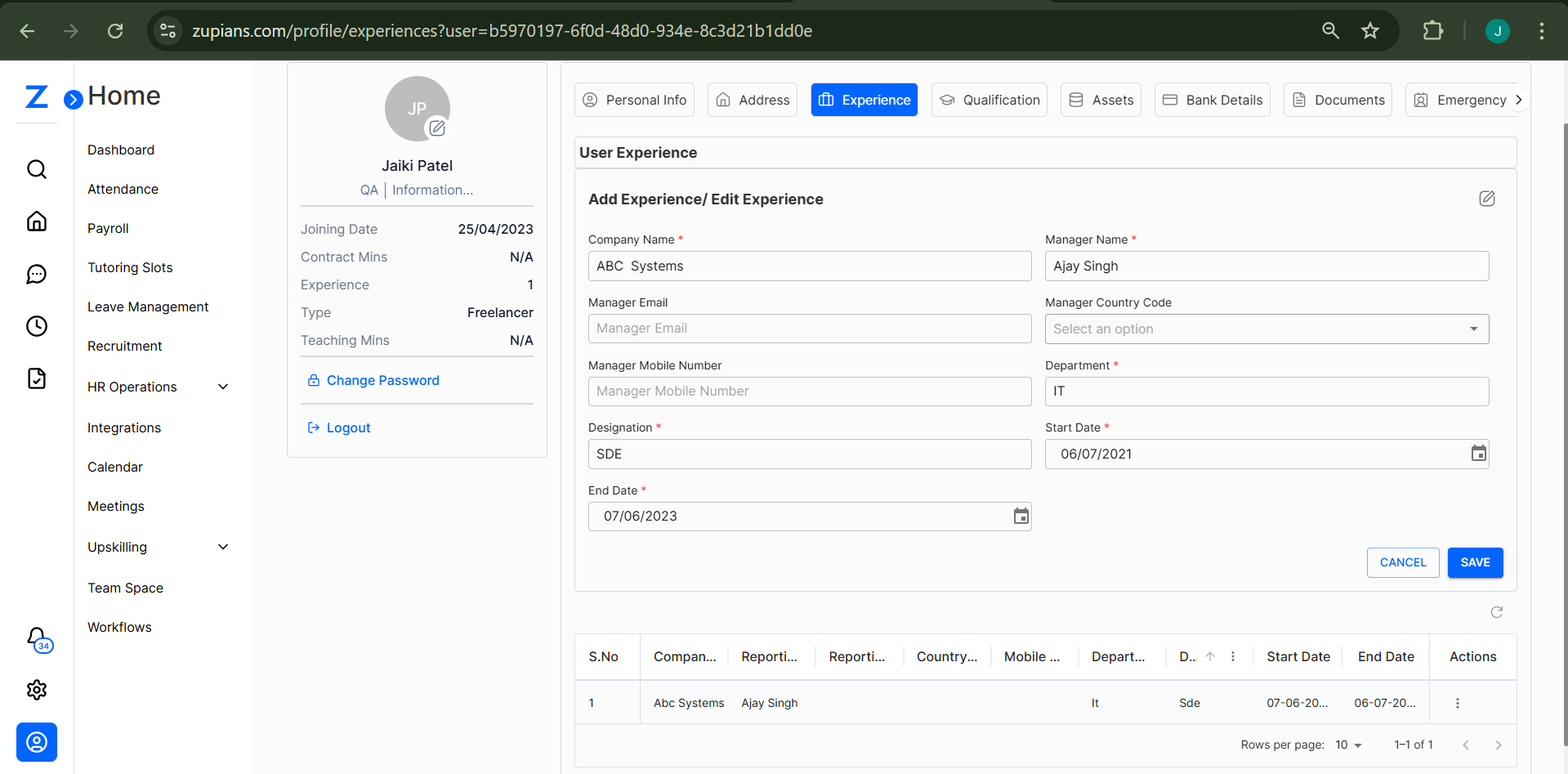The width and height of the screenshot is (1568, 774).
Task: Click the SAVE button
Action: [1475, 562]
